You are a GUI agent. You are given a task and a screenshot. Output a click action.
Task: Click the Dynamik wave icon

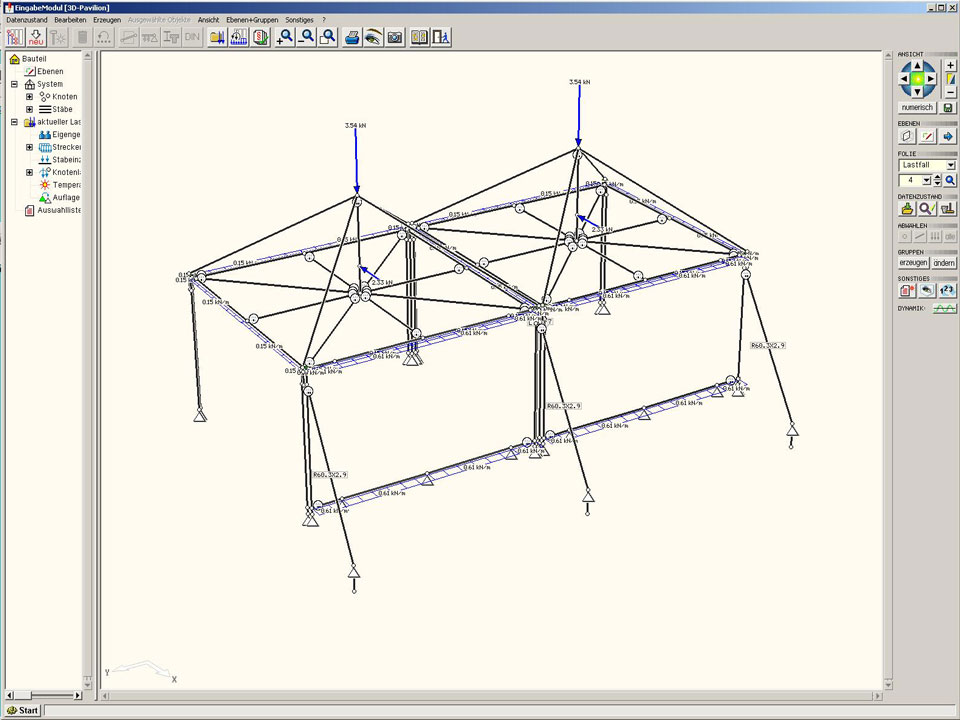pos(945,309)
